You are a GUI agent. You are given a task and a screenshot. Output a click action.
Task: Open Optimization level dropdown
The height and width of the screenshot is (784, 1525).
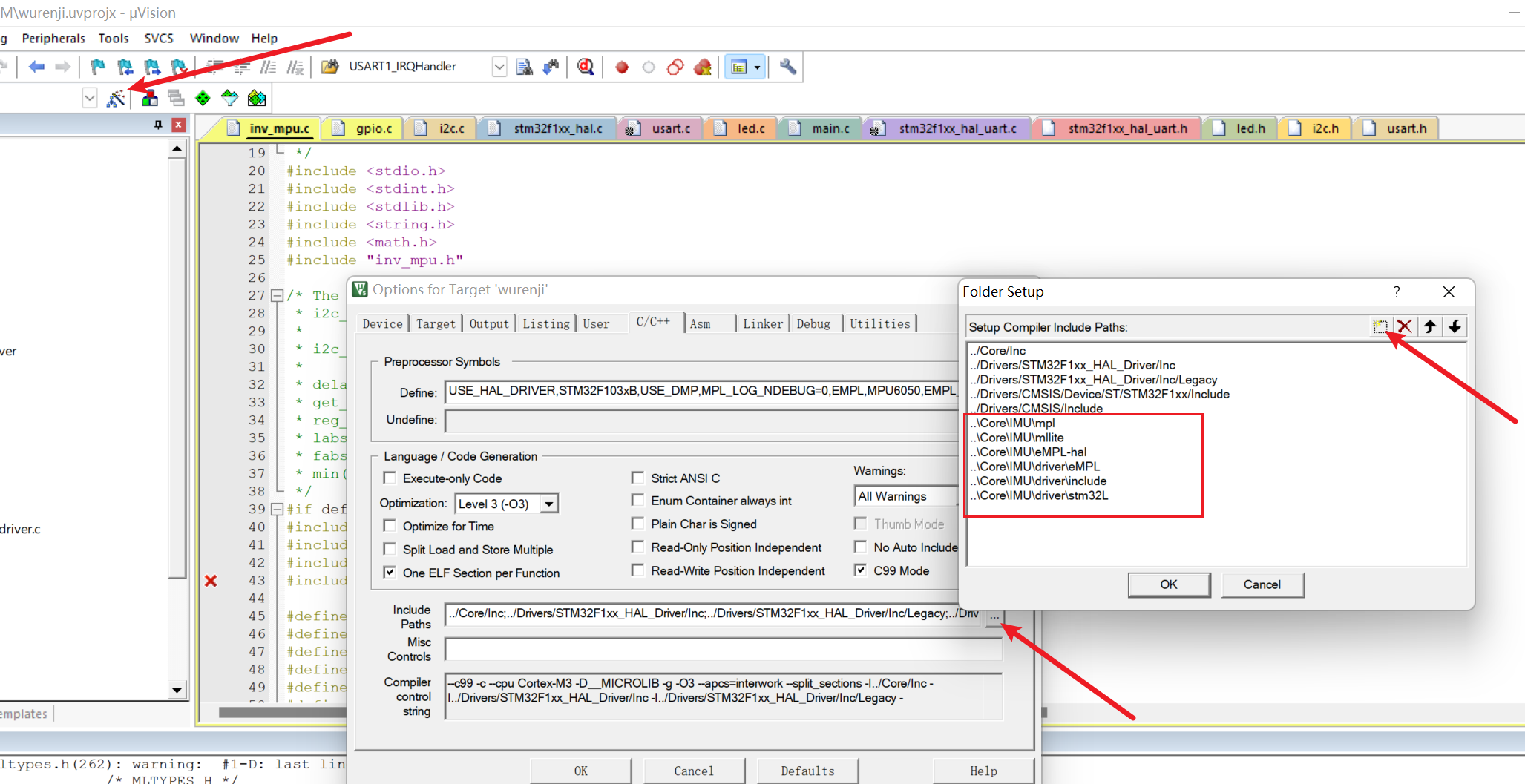pos(548,504)
